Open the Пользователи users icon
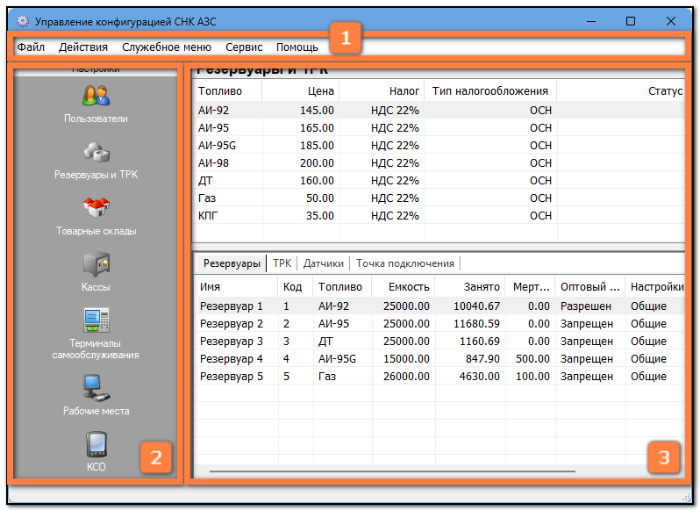Viewport: 700px width, 511px height. pyautogui.click(x=96, y=96)
